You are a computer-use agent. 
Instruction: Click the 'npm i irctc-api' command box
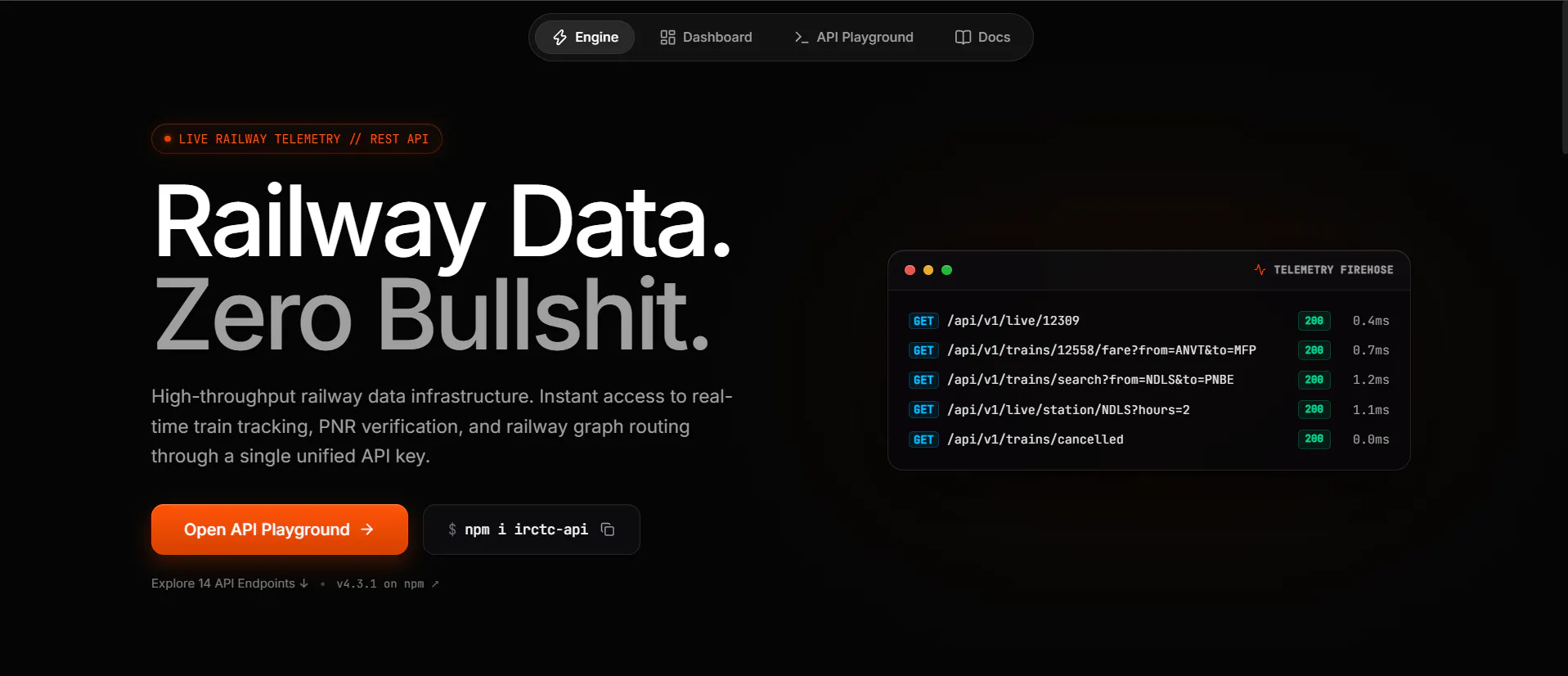coord(532,530)
